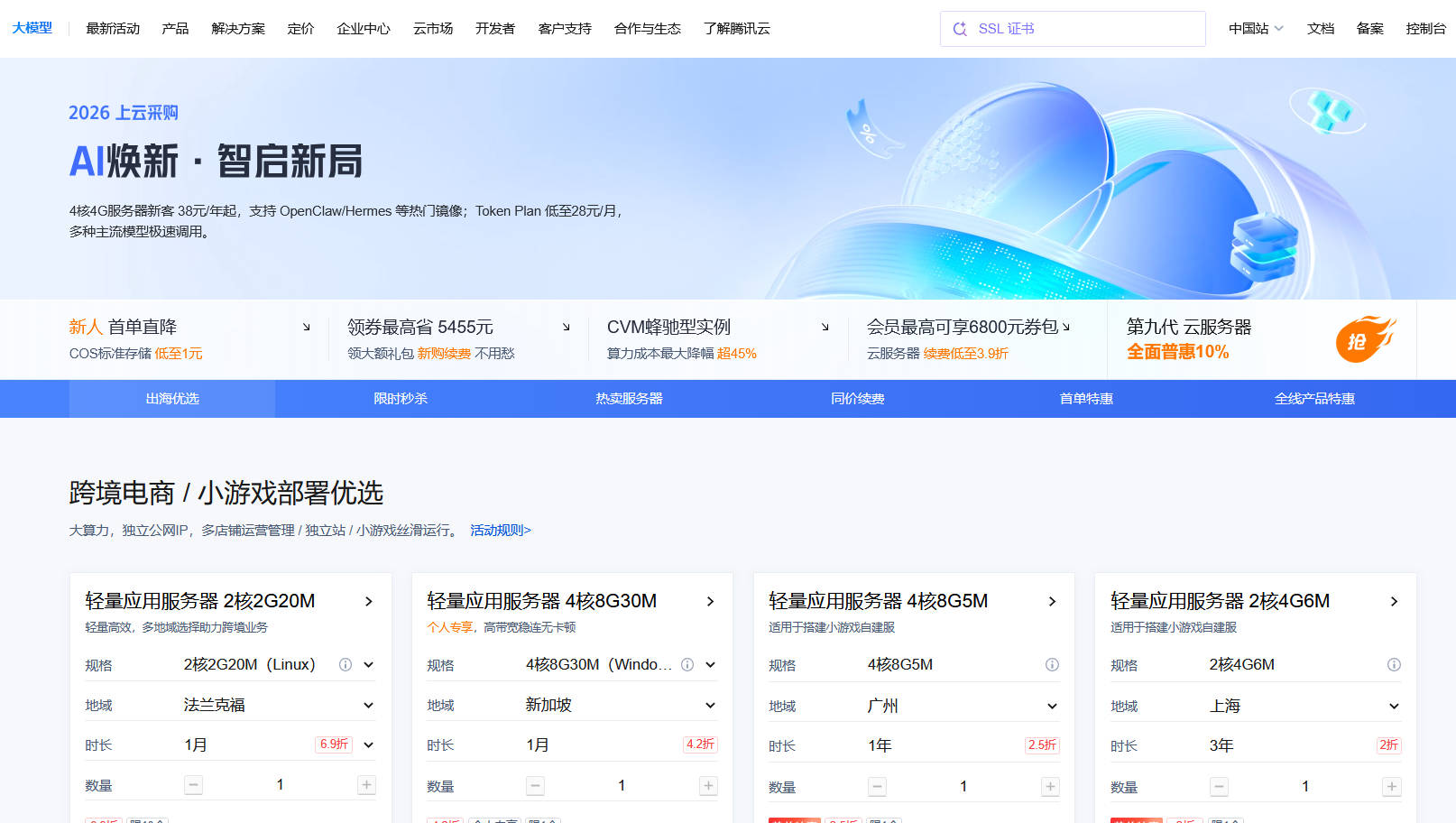Image resolution: width=1456 pixels, height=823 pixels.
Task: Switch to the 首单特惠 tab
Action: pyautogui.click(x=1086, y=399)
